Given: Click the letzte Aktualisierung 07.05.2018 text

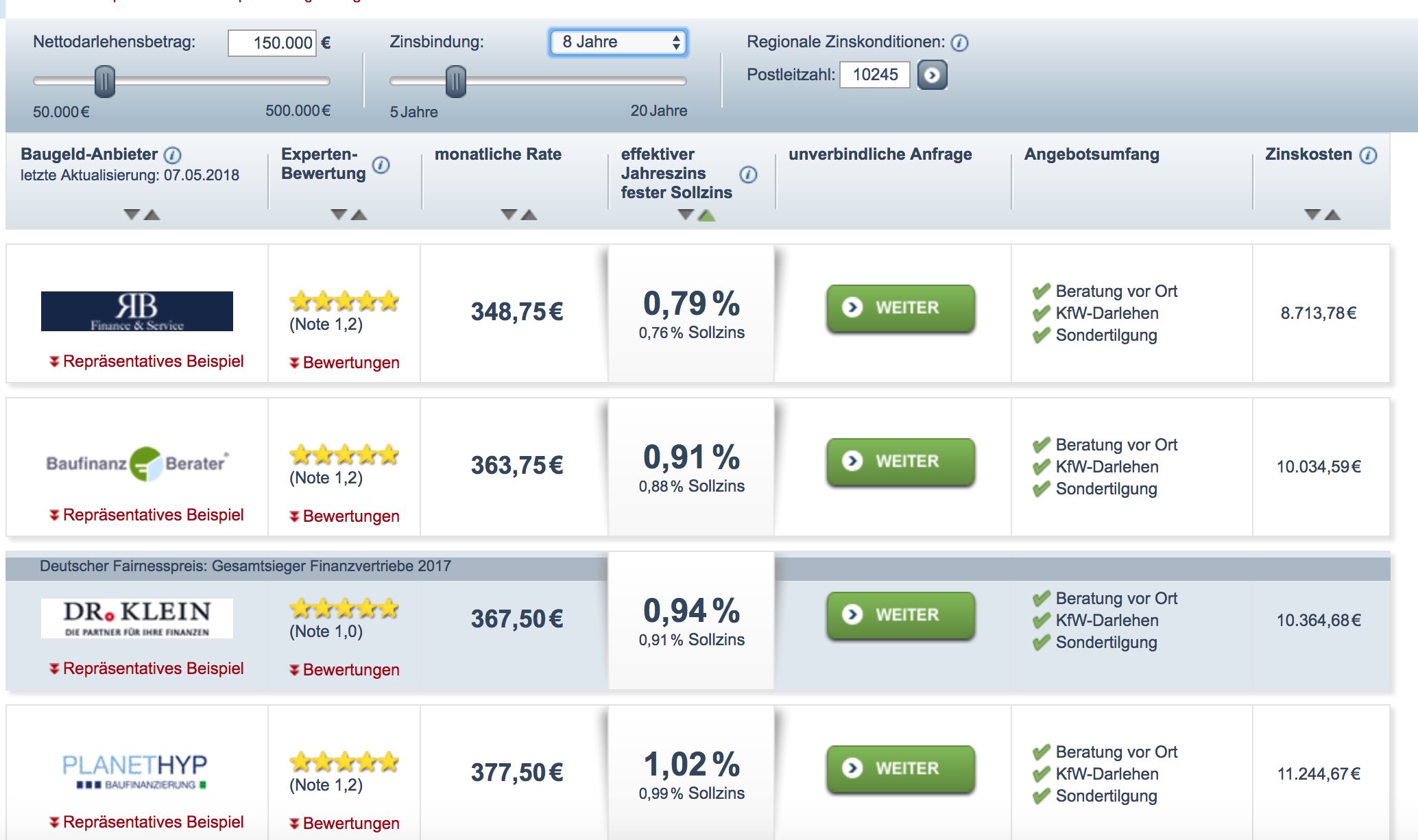Looking at the screenshot, I should tap(130, 176).
